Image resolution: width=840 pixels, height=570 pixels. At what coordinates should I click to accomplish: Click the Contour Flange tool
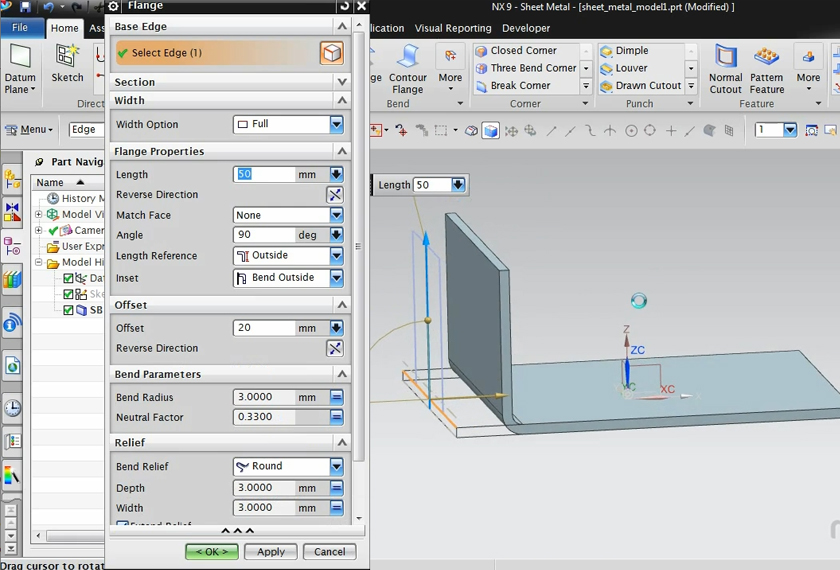407,68
